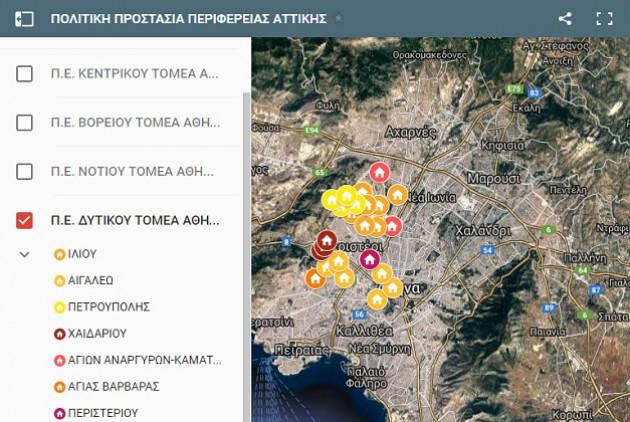Click the orange marker beside Νέα Ιωνία

[398, 194]
